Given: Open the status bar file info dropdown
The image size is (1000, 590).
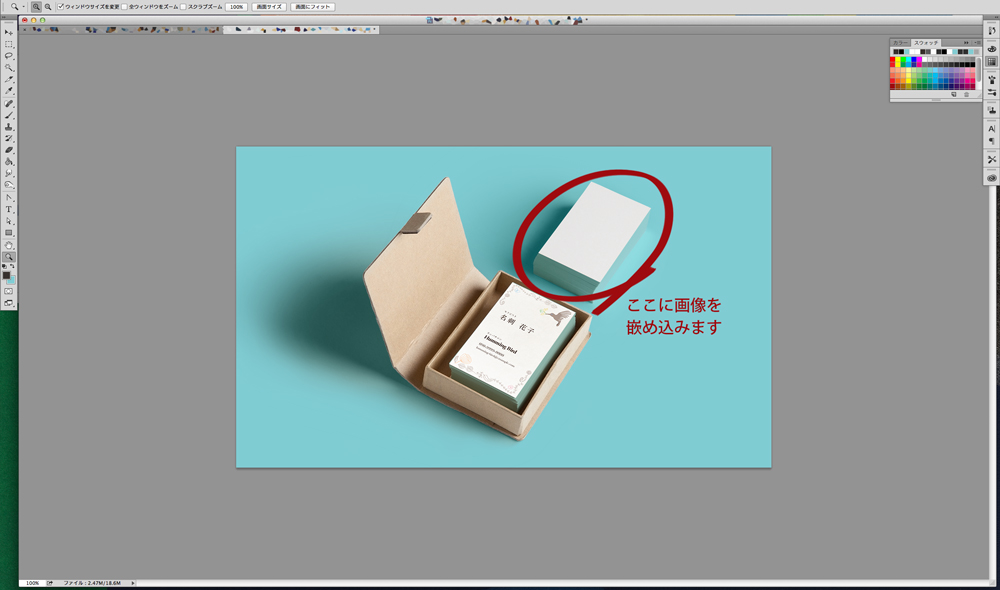Looking at the screenshot, I should (x=131, y=583).
